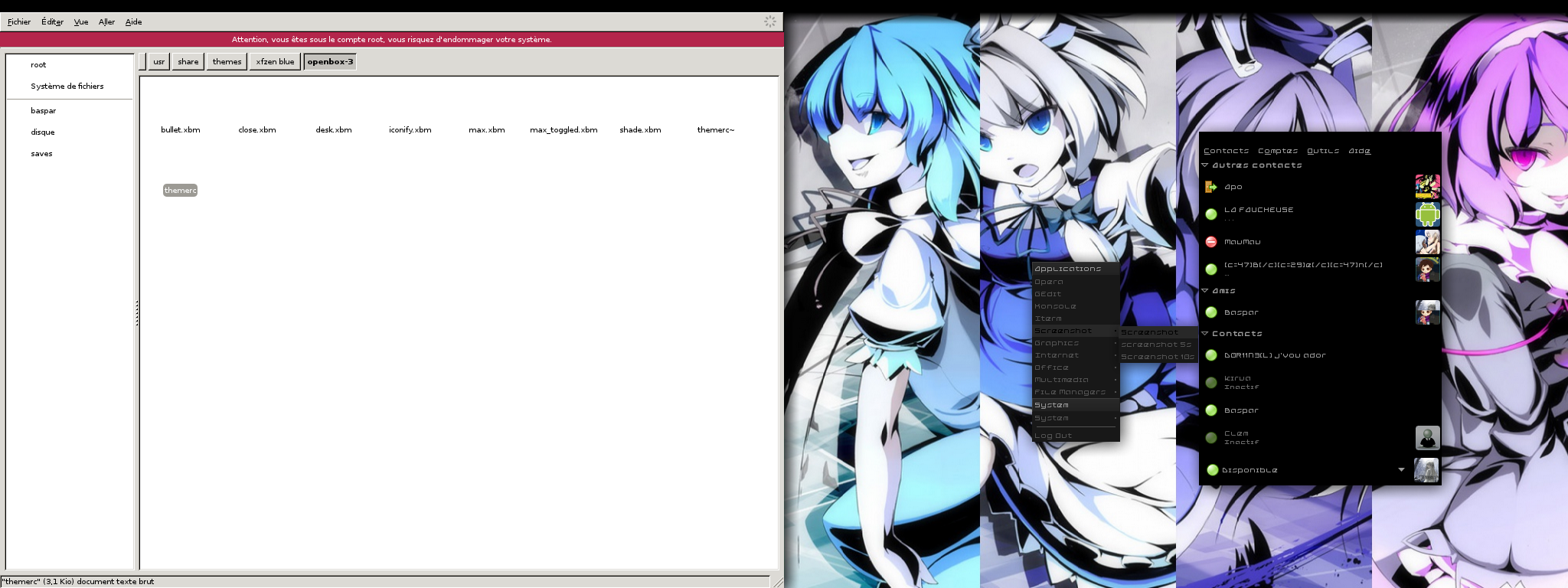Select the iconify.xbm file
This screenshot has height=588, width=1568.
(410, 130)
